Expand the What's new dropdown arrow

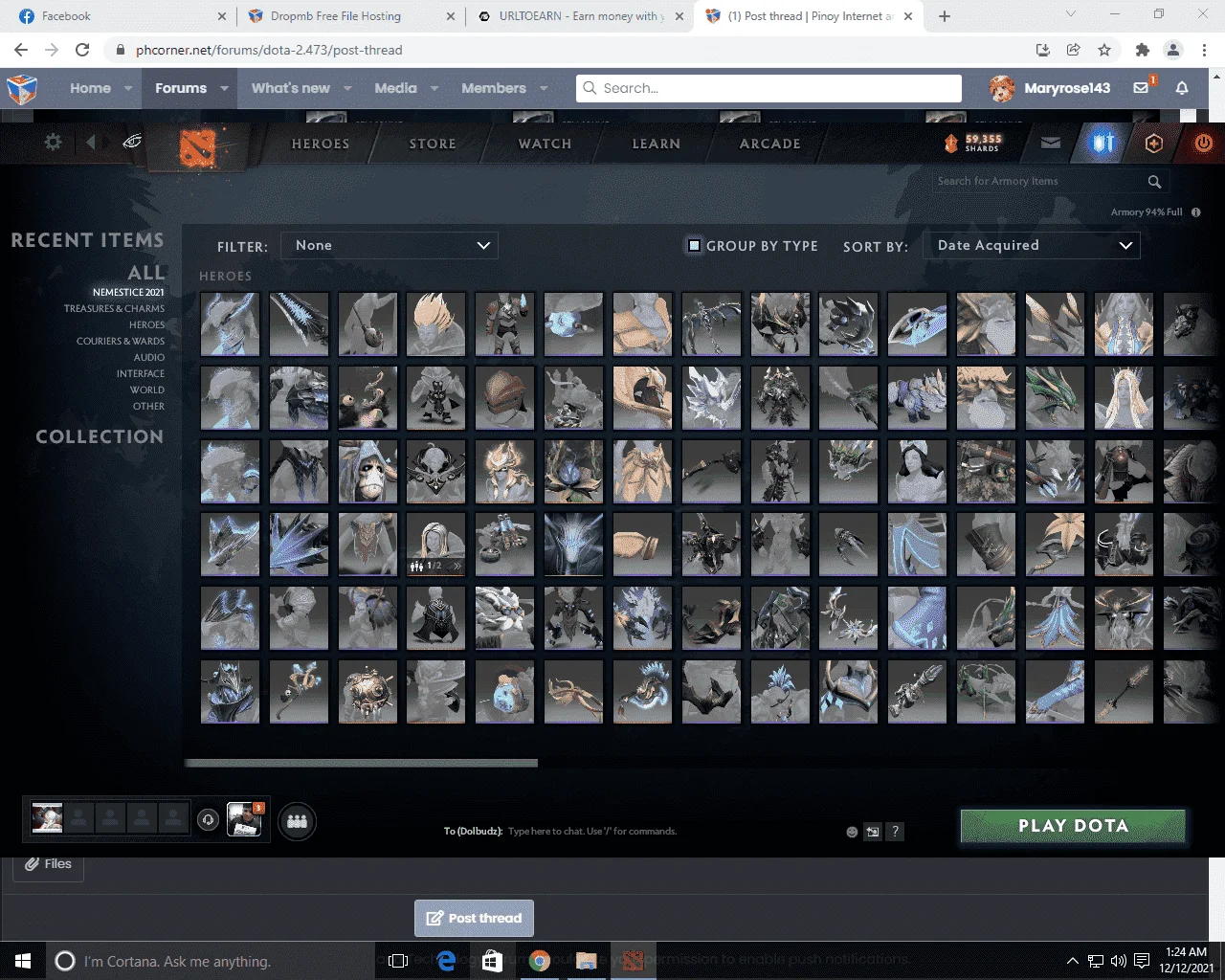tap(347, 88)
